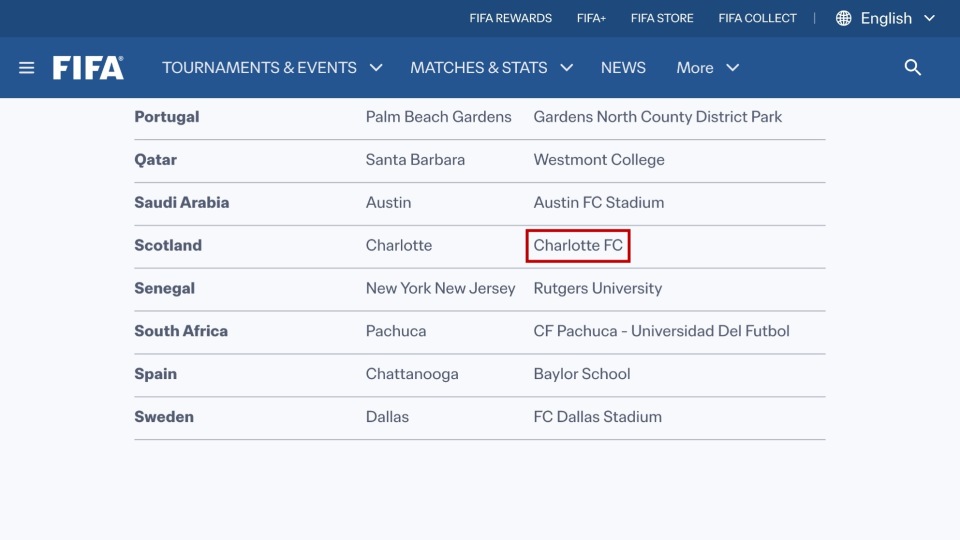Click the Scotland team name
This screenshot has width=960, height=540.
tap(168, 246)
